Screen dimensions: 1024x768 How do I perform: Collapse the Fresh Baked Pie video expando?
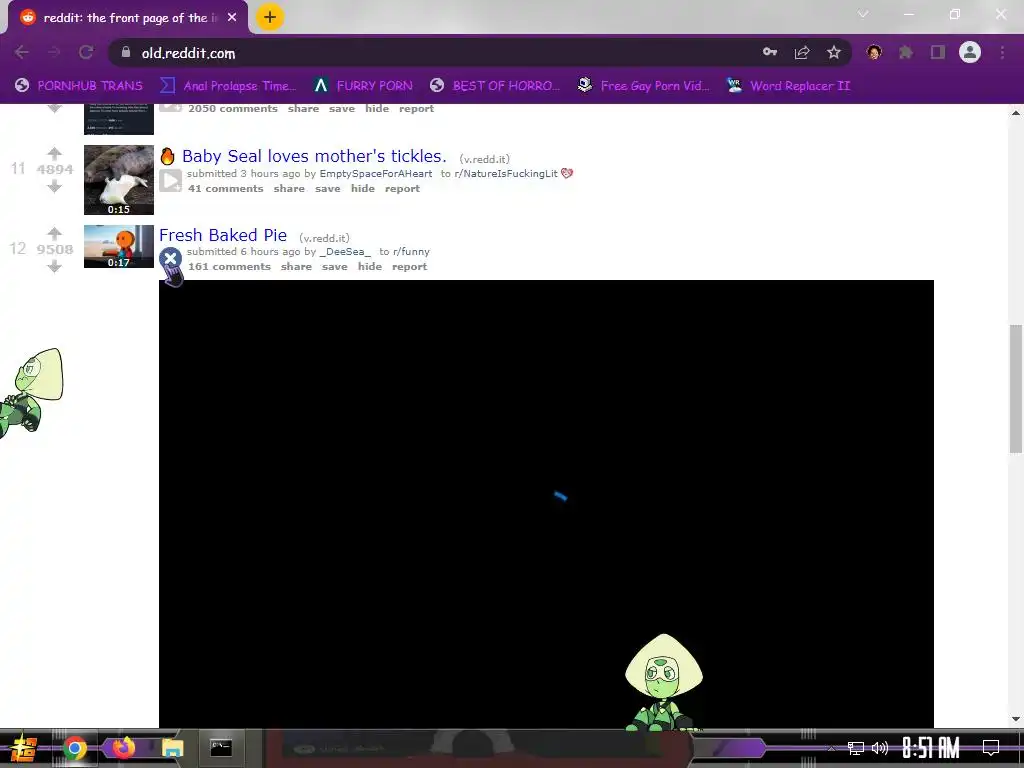click(x=170, y=259)
